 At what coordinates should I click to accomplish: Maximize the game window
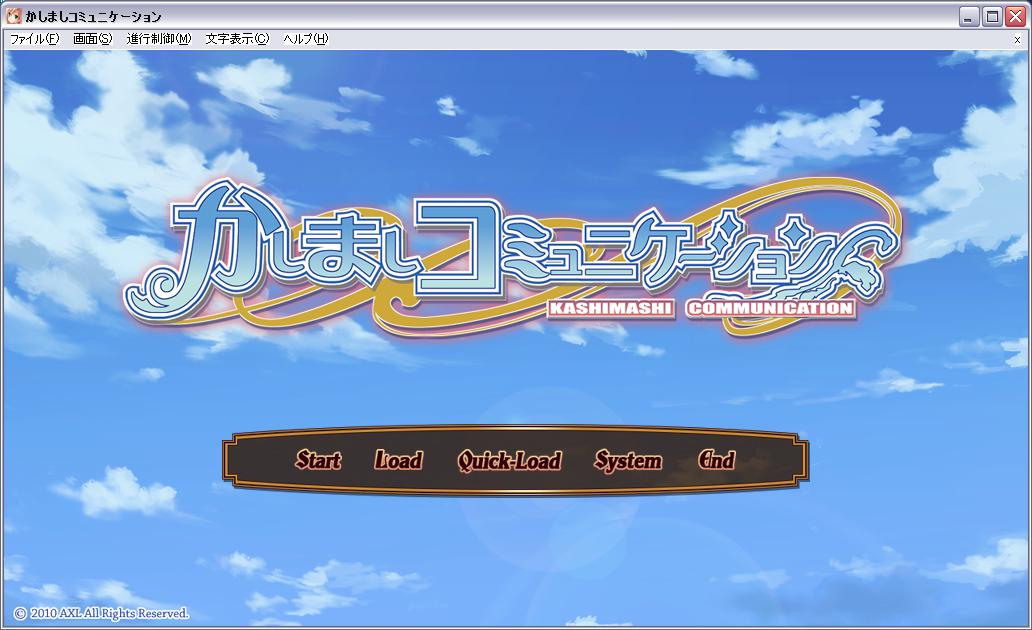click(992, 16)
